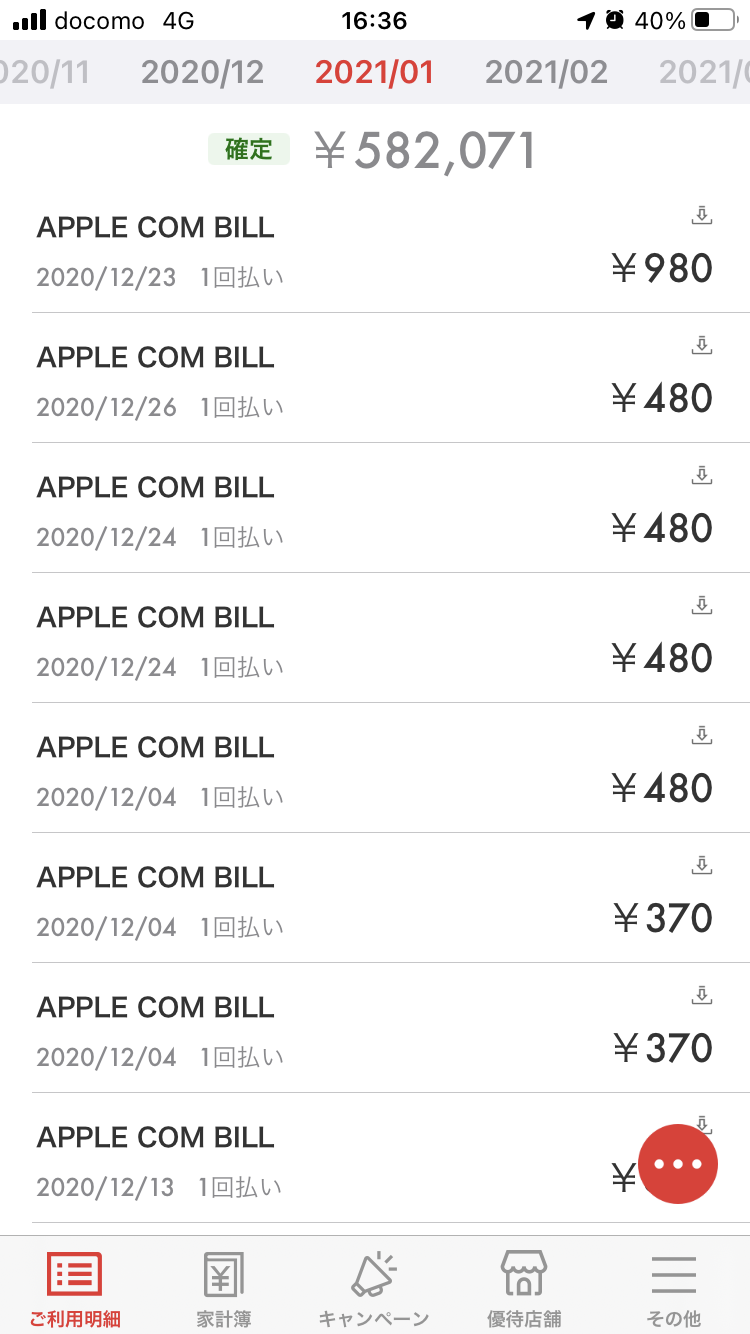This screenshot has width=750, height=1334.
Task: Switch to the 2020/12 billing month
Action: click(x=202, y=72)
